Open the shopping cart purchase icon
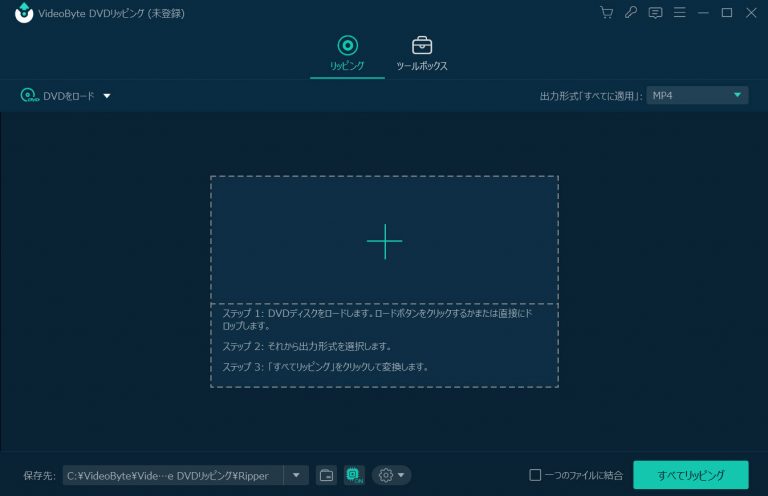 coord(606,13)
